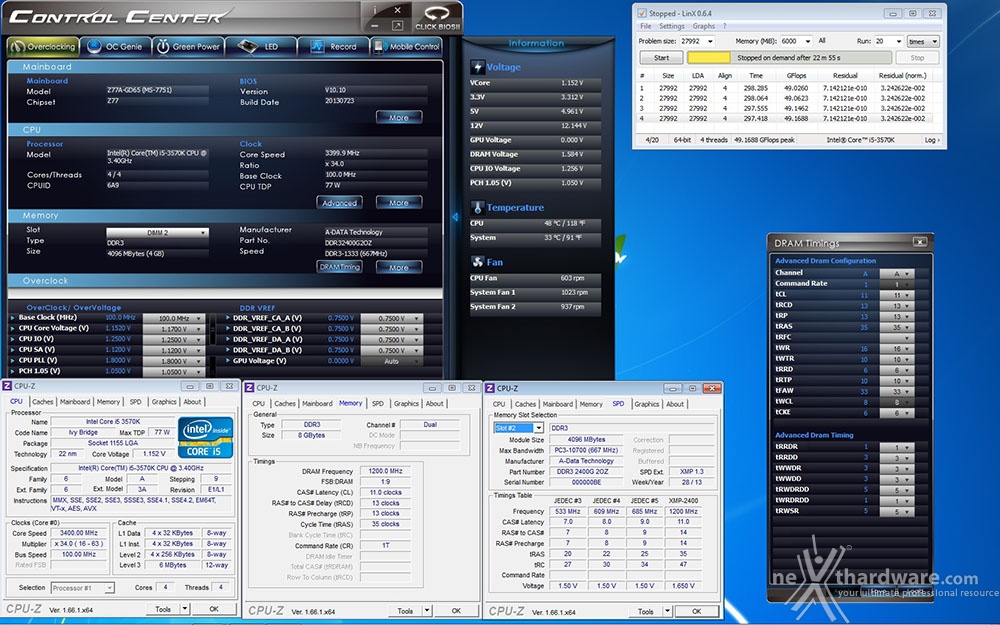Image resolution: width=1000 pixels, height=625 pixels.
Task: Click the pop-out arrow icon in Control Center header
Action: tap(397, 26)
